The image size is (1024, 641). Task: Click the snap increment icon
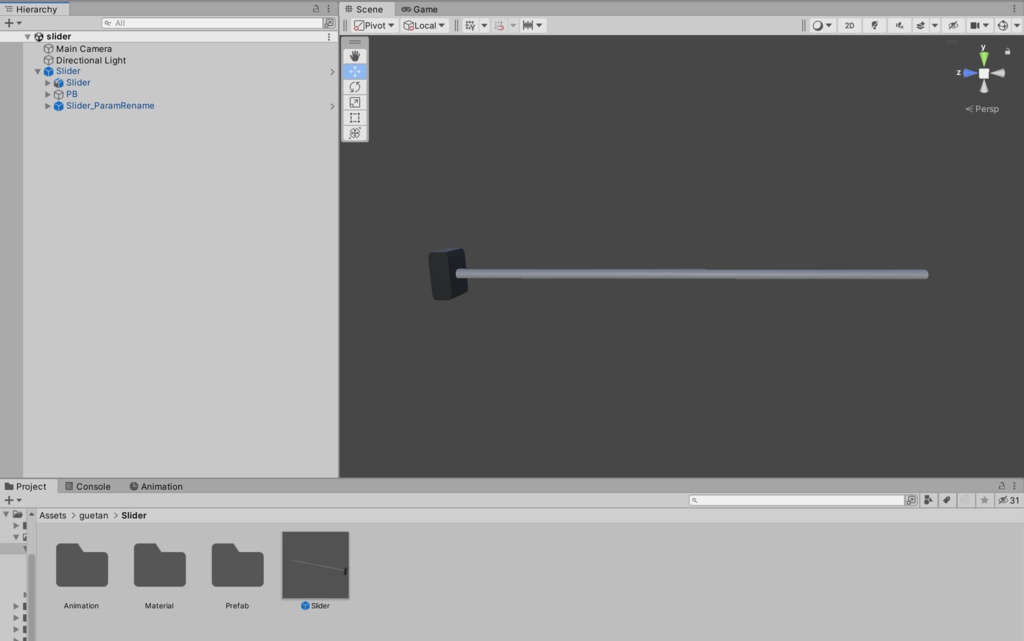(x=500, y=25)
